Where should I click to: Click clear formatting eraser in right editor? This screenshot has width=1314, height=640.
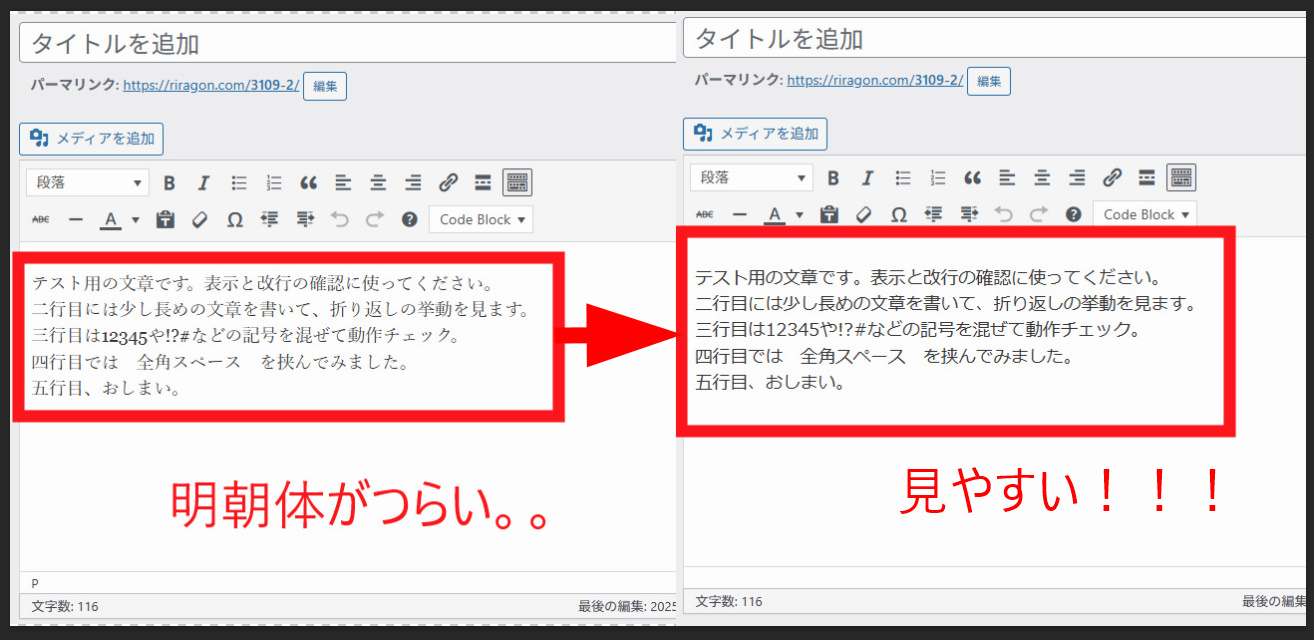click(x=863, y=215)
